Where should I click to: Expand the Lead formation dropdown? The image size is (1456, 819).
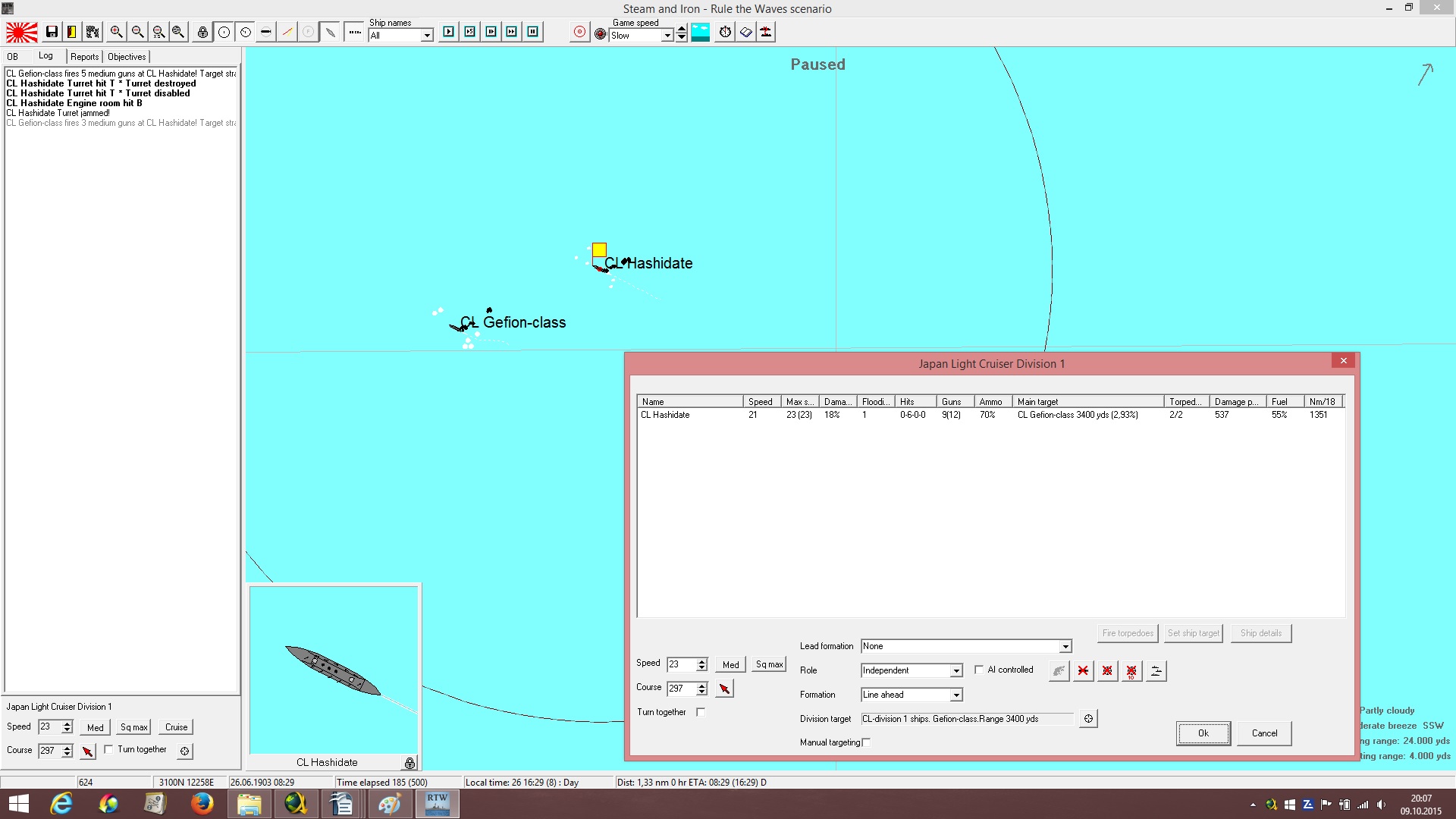click(1065, 646)
